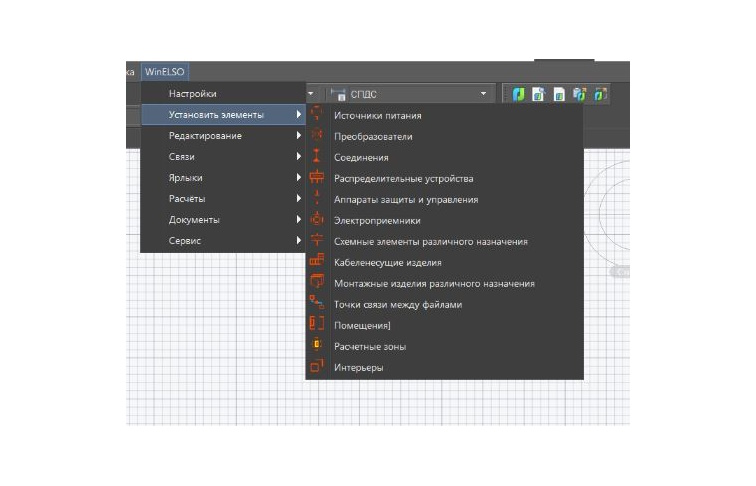The image size is (756, 486).
Task: Click Монтажные изделия различного назначения icon
Action: click(x=316, y=281)
